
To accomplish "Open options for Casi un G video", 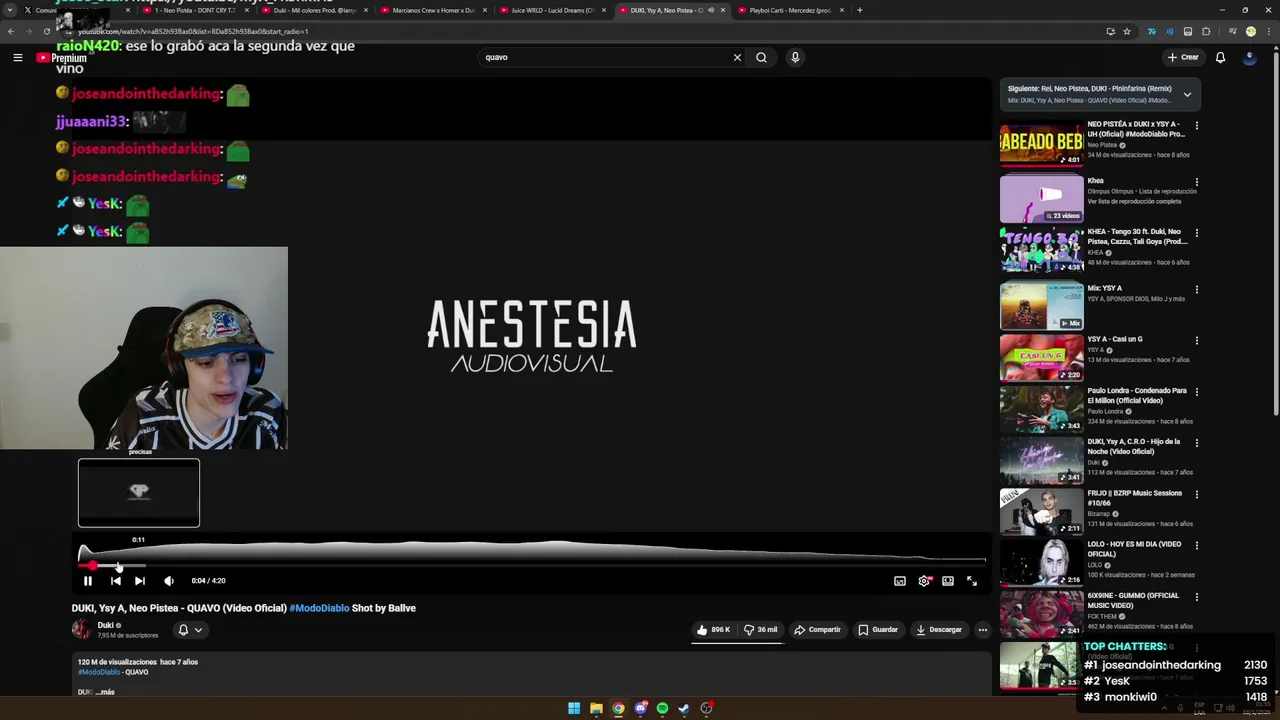I will pyautogui.click(x=1196, y=341).
